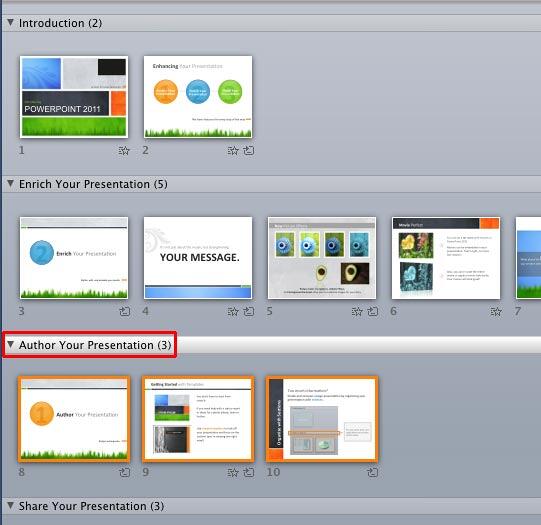
Task: Collapse the Share Your Presentation section triangle
Action: [11, 506]
